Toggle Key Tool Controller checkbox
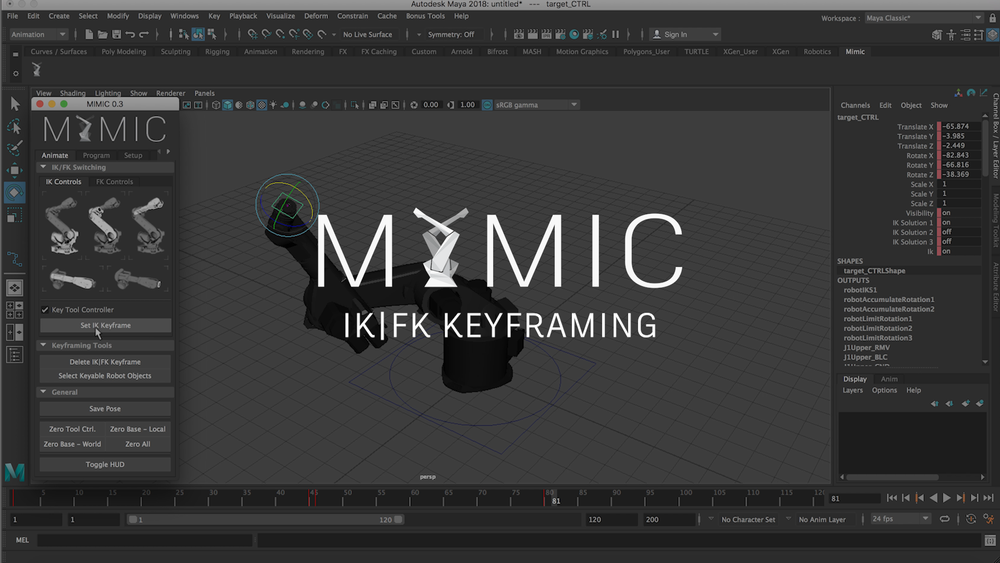 pos(45,309)
